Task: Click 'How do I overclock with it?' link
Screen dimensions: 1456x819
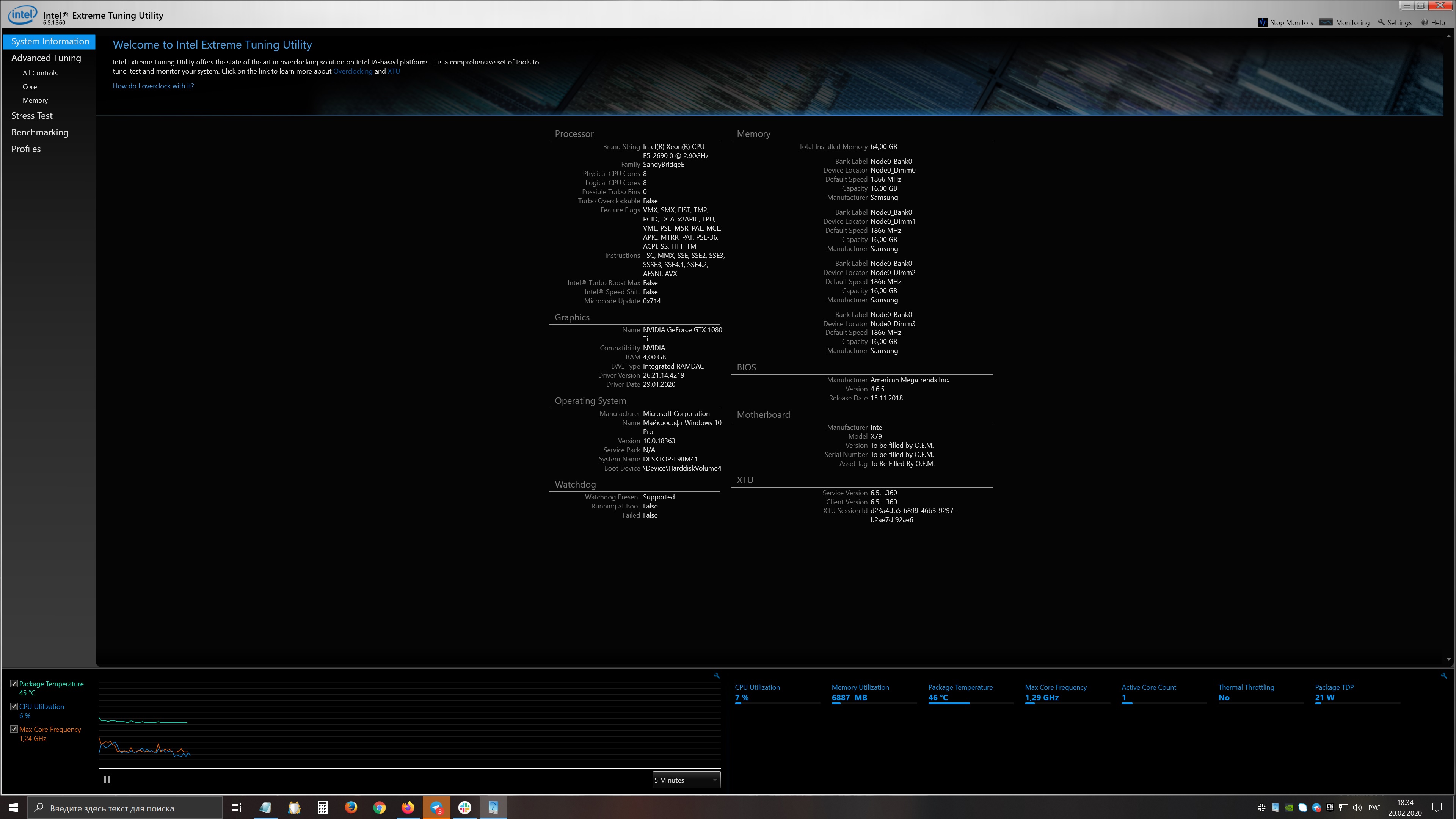Action: point(153,86)
